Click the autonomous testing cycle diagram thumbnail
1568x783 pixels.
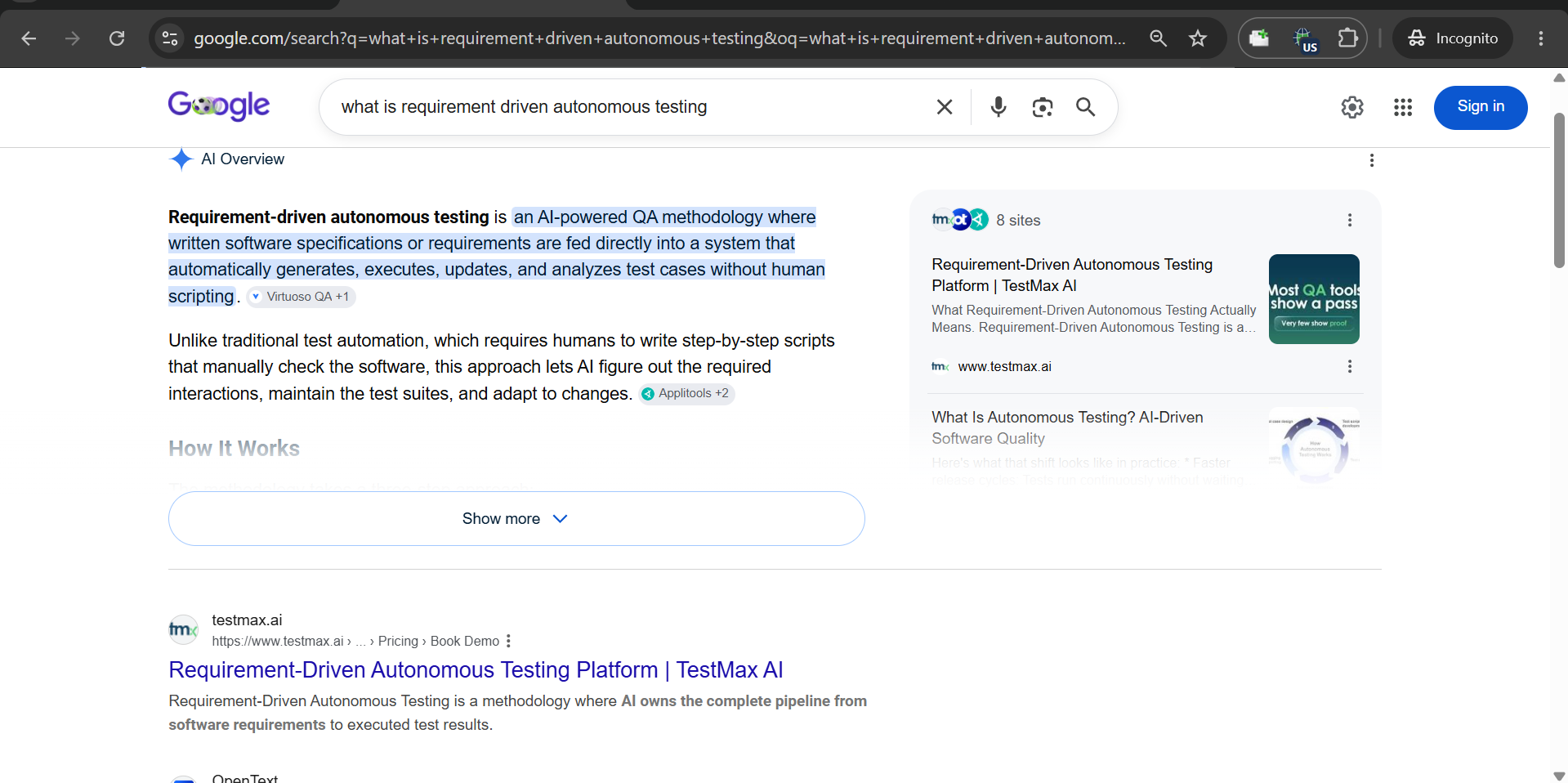click(1314, 448)
